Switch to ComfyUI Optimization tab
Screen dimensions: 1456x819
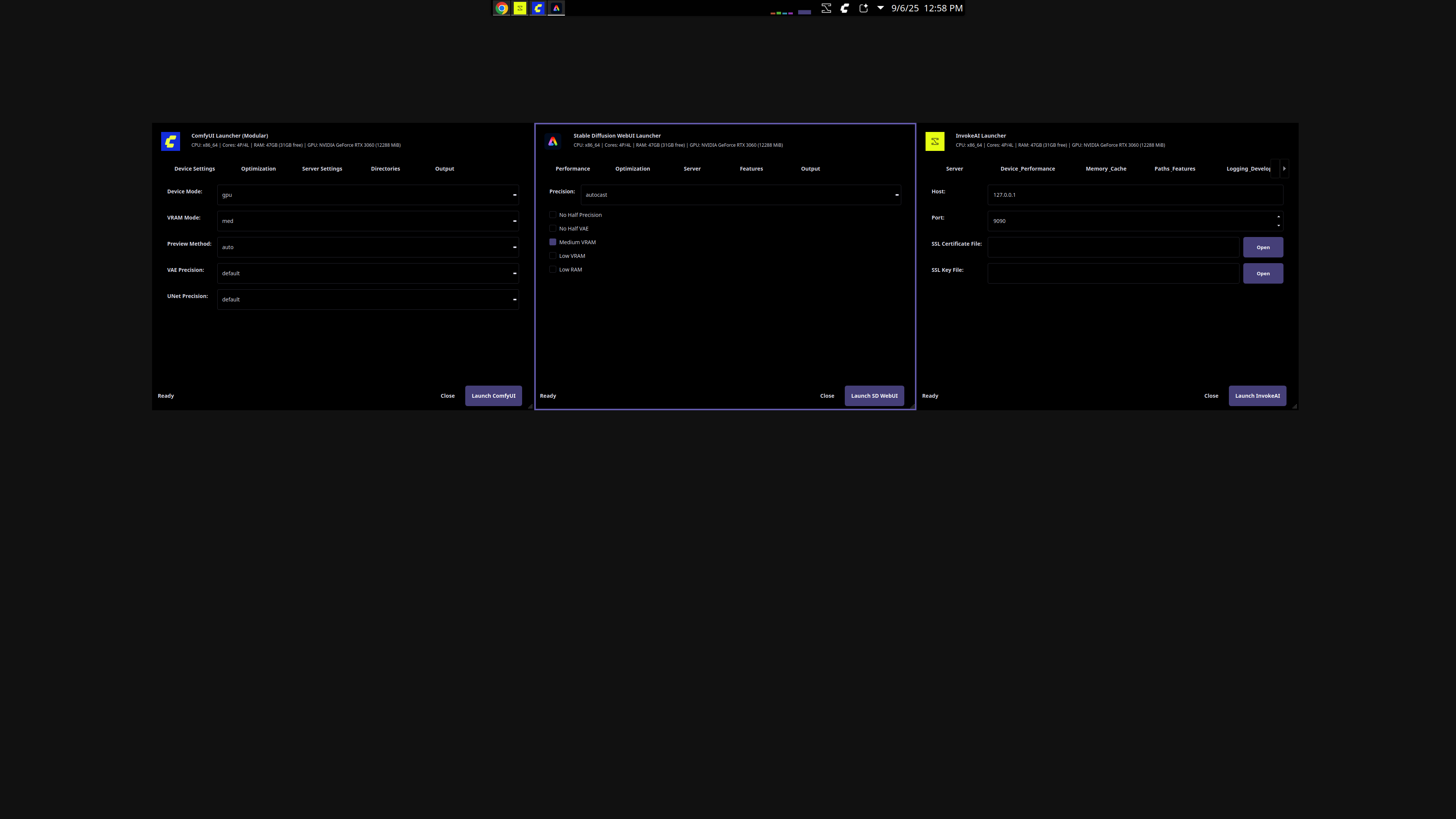pyautogui.click(x=258, y=168)
